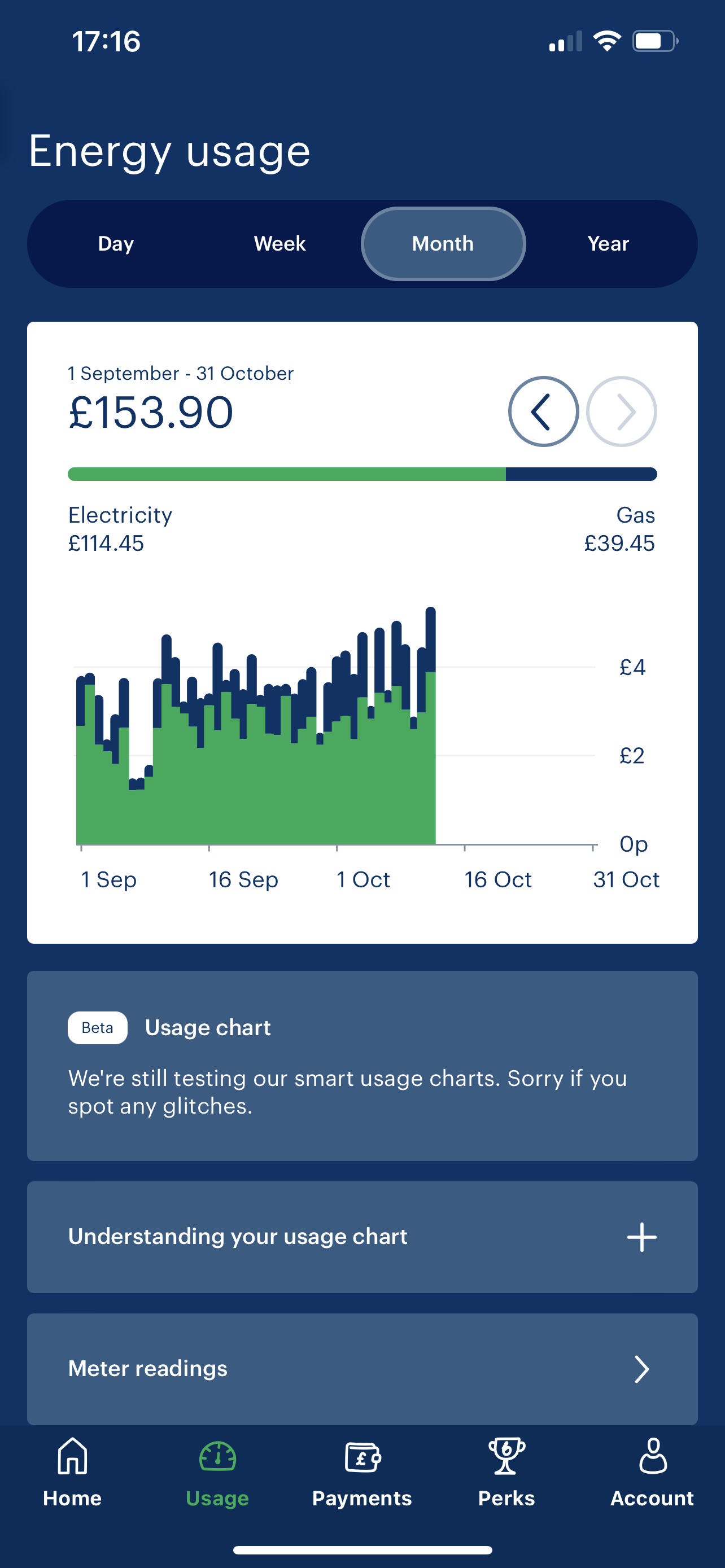Tap the Gas £39.45 label

pyautogui.click(x=619, y=529)
